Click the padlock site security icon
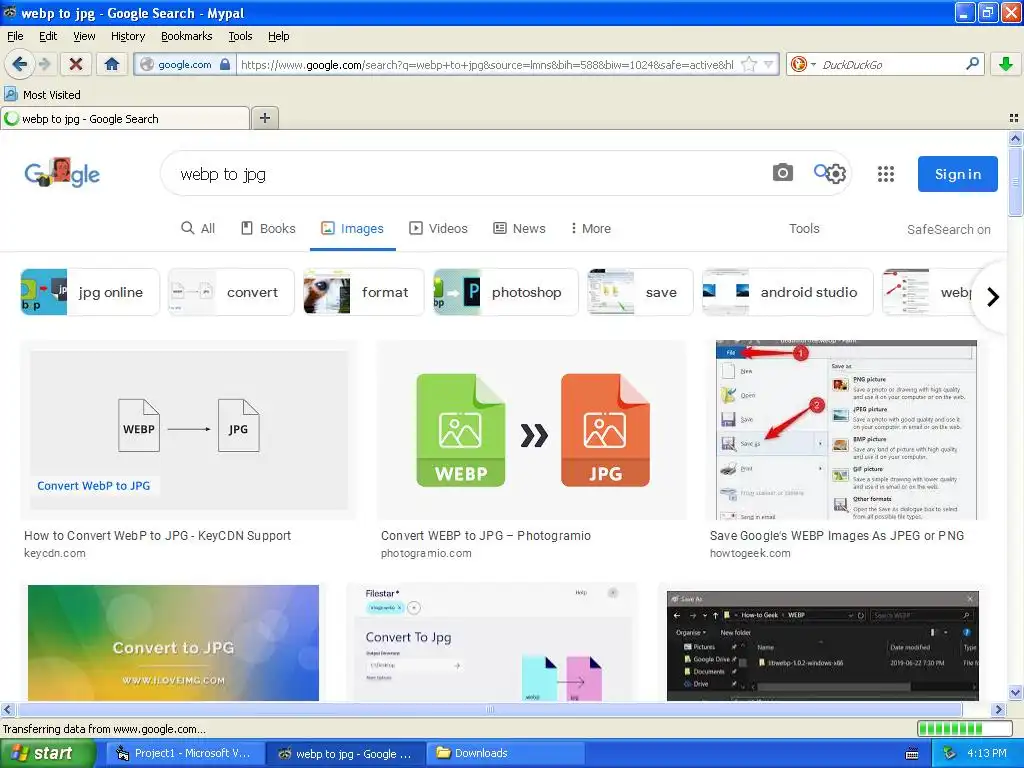This screenshot has width=1024, height=768. click(225, 64)
